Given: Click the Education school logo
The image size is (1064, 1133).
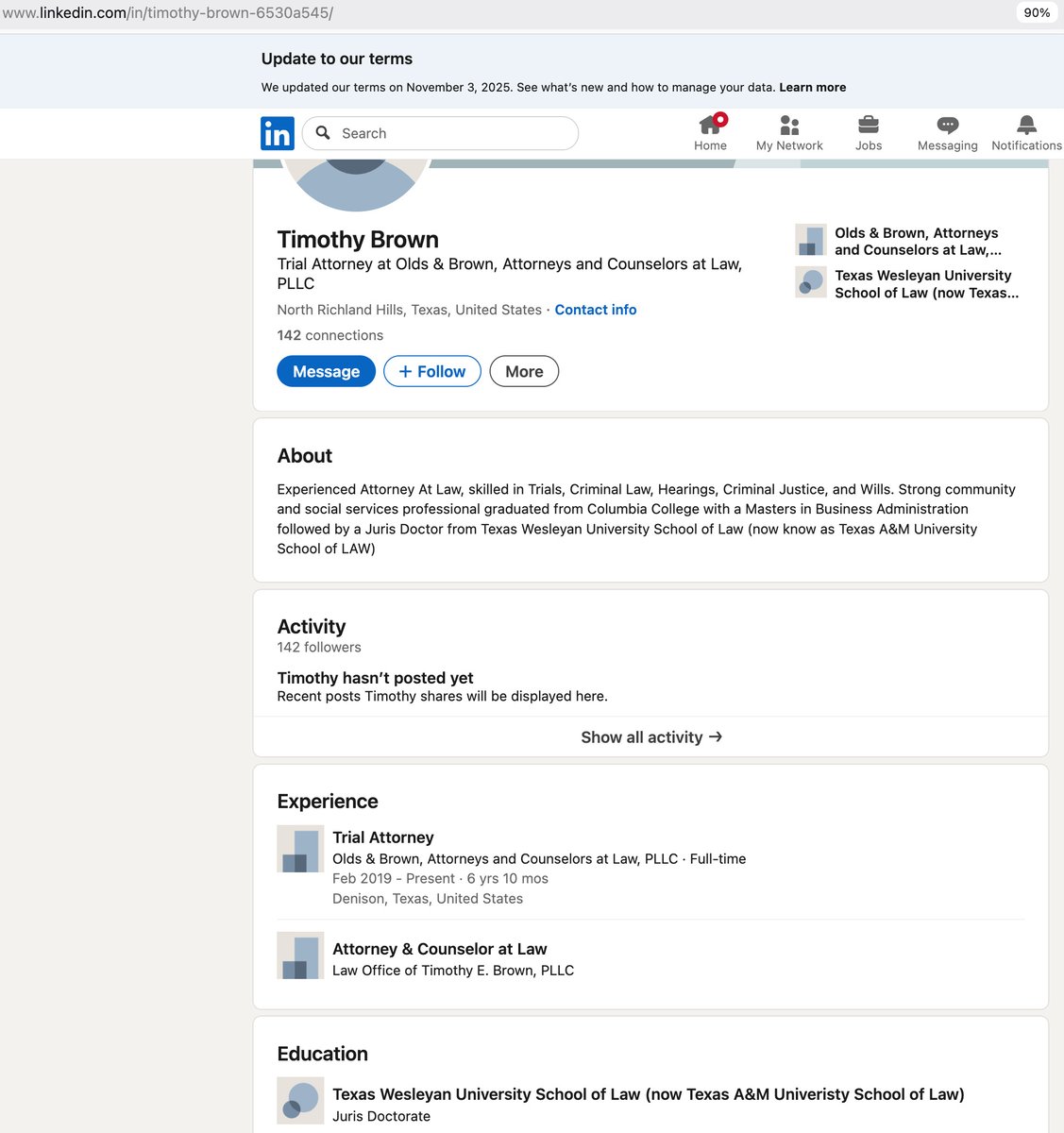Looking at the screenshot, I should 300,1101.
